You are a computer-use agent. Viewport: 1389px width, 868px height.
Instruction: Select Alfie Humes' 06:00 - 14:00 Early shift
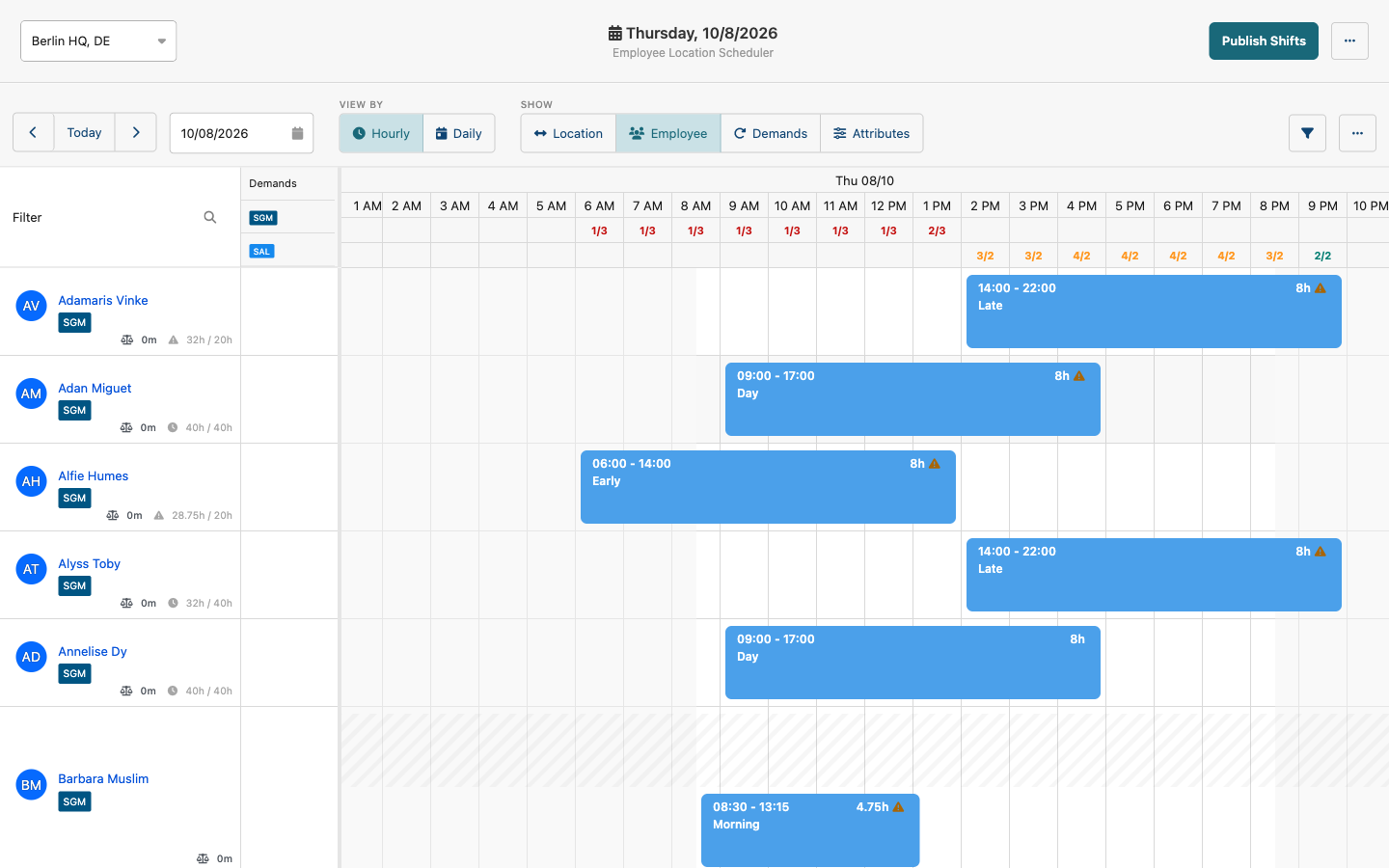pos(768,487)
